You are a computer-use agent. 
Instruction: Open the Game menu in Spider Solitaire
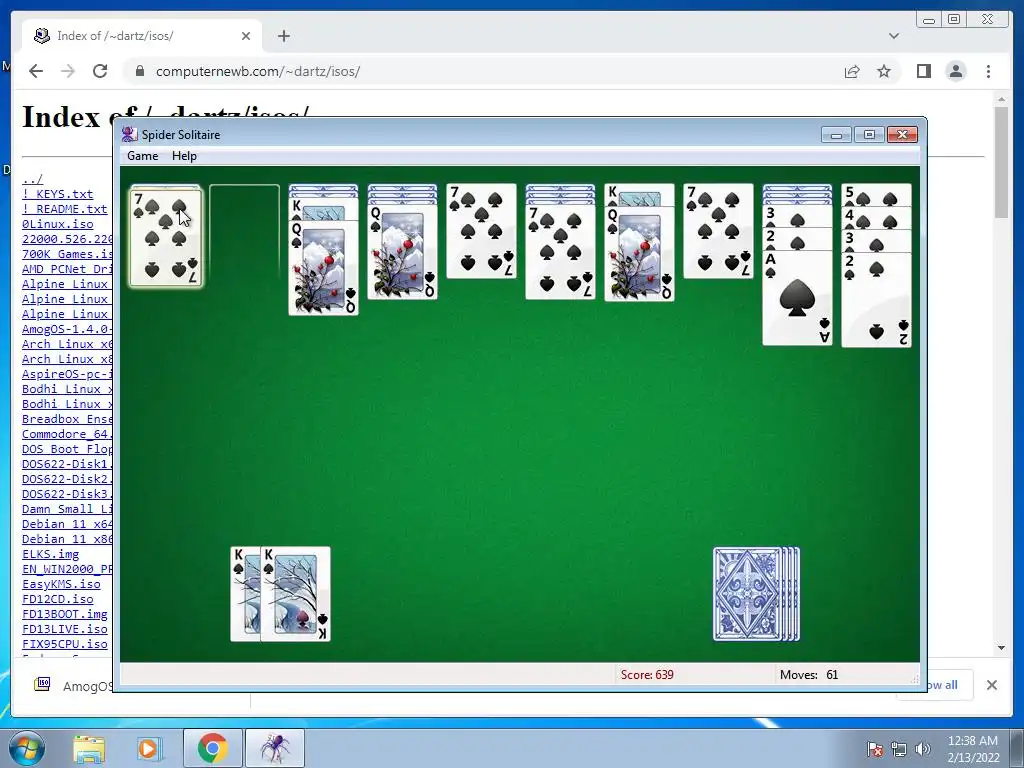[x=142, y=156]
